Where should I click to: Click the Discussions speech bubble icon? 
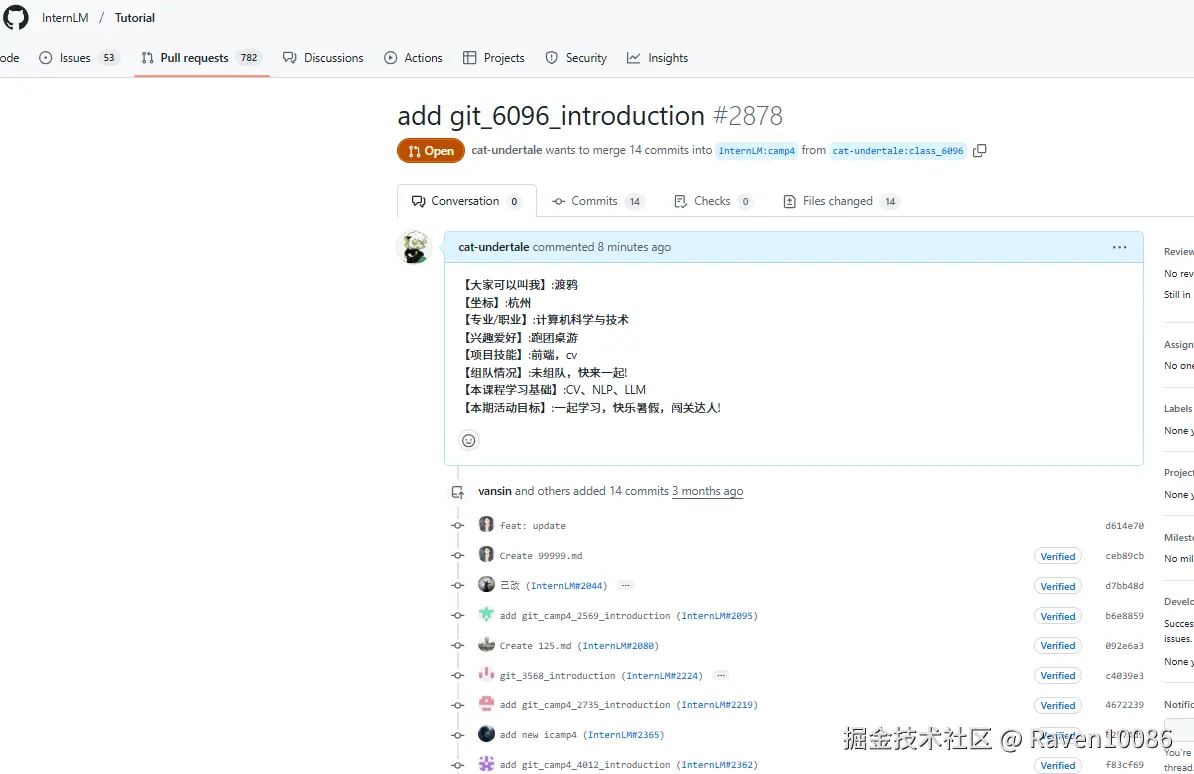click(289, 58)
